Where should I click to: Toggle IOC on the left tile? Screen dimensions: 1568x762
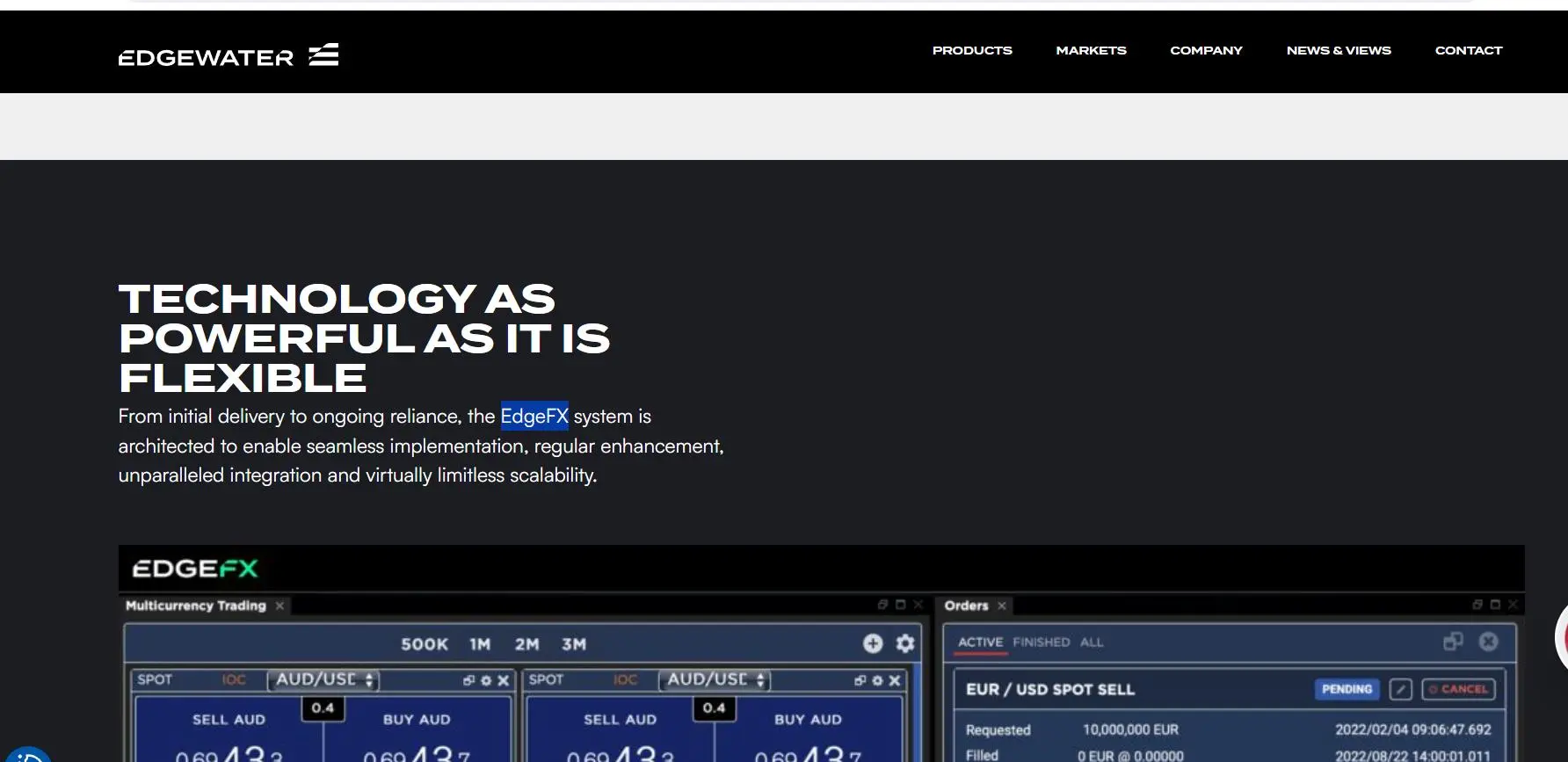point(234,679)
